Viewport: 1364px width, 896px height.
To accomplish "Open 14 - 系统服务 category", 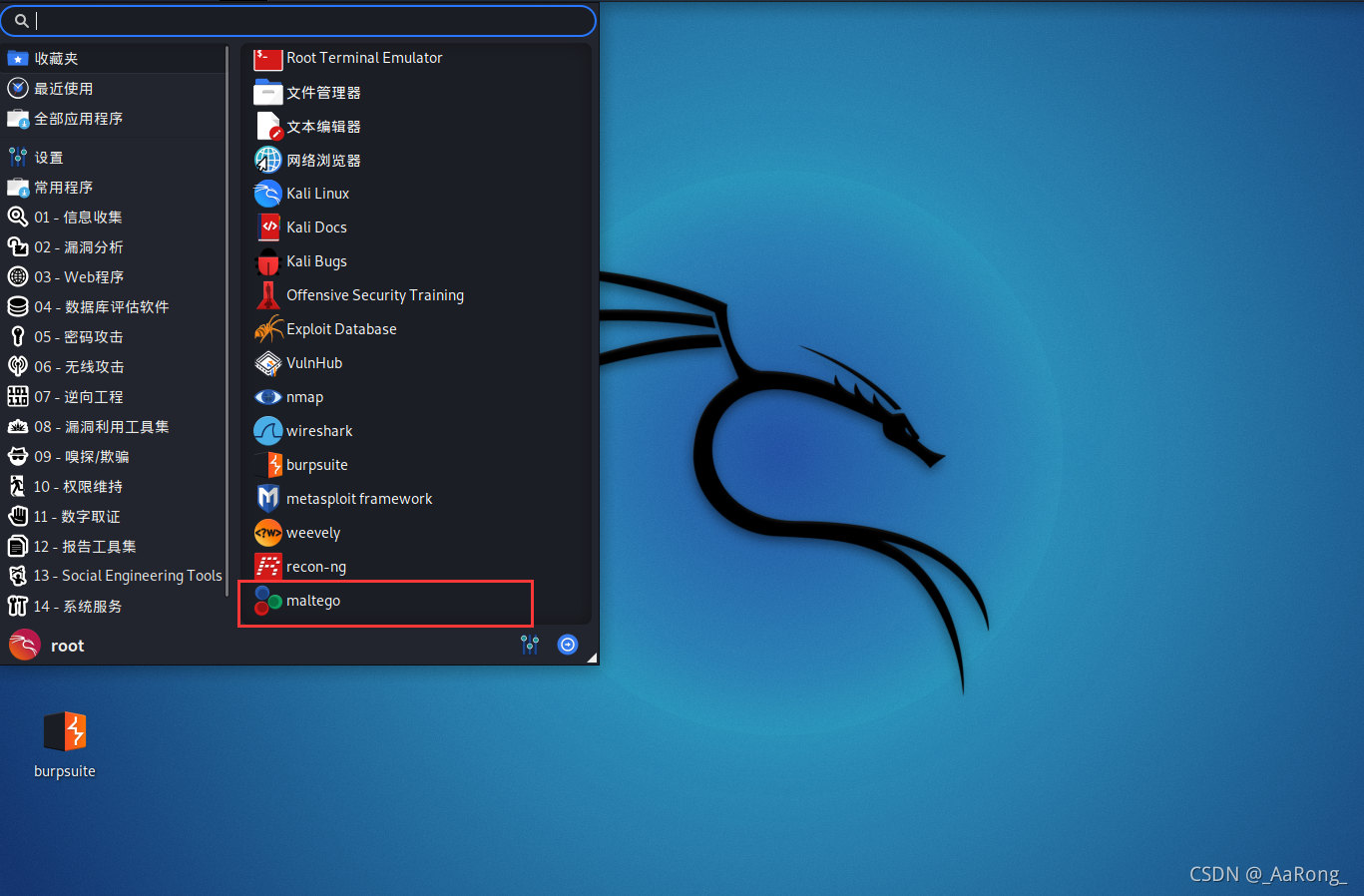I will [x=114, y=607].
